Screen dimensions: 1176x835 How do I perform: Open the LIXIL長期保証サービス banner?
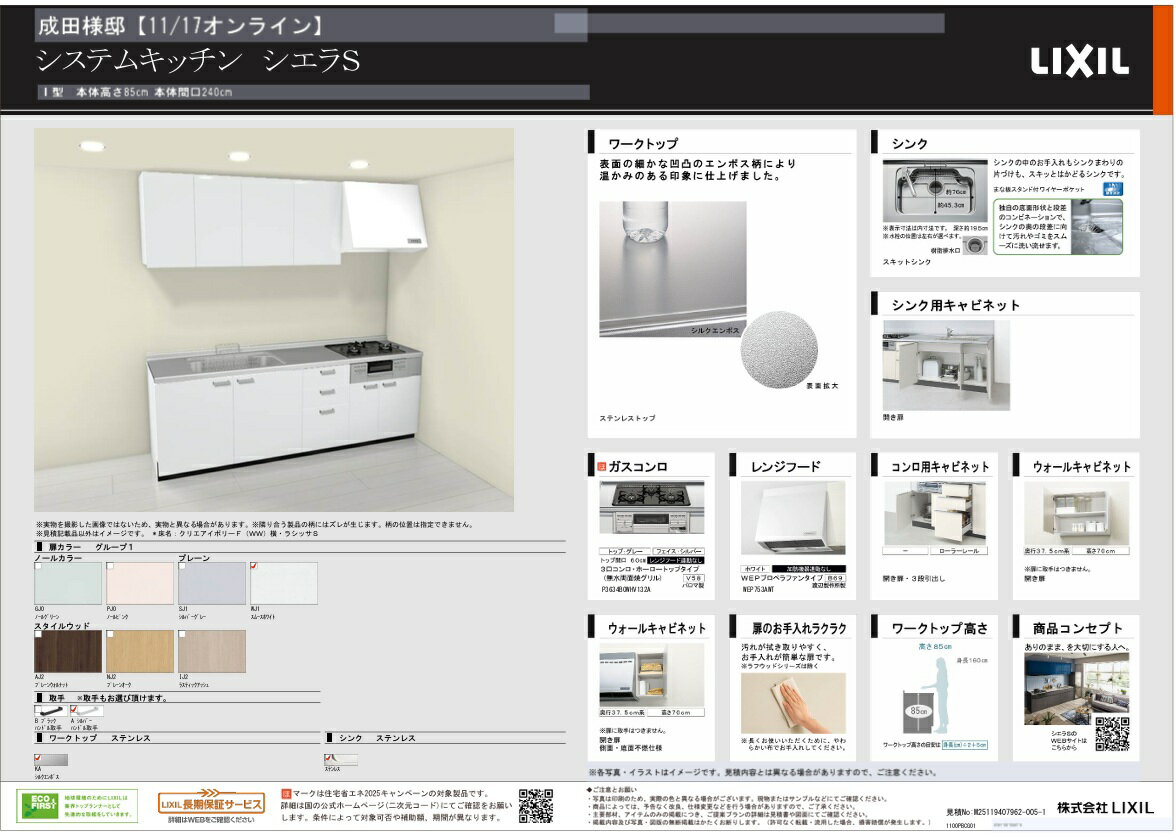[x=211, y=803]
